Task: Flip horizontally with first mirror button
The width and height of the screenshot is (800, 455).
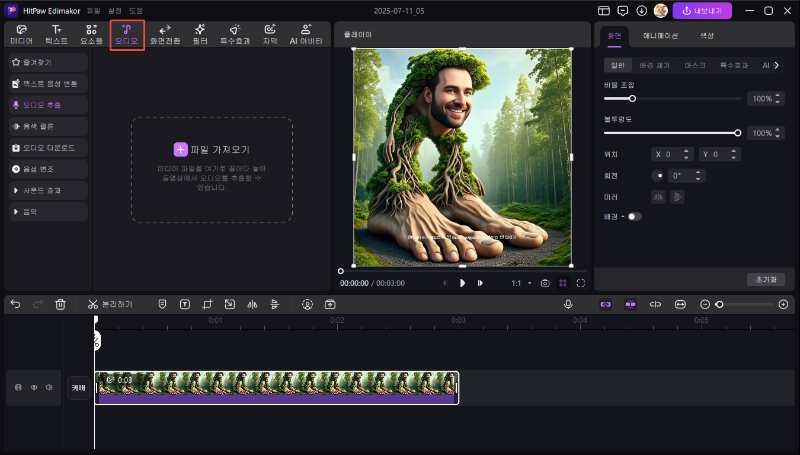Action: (658, 197)
